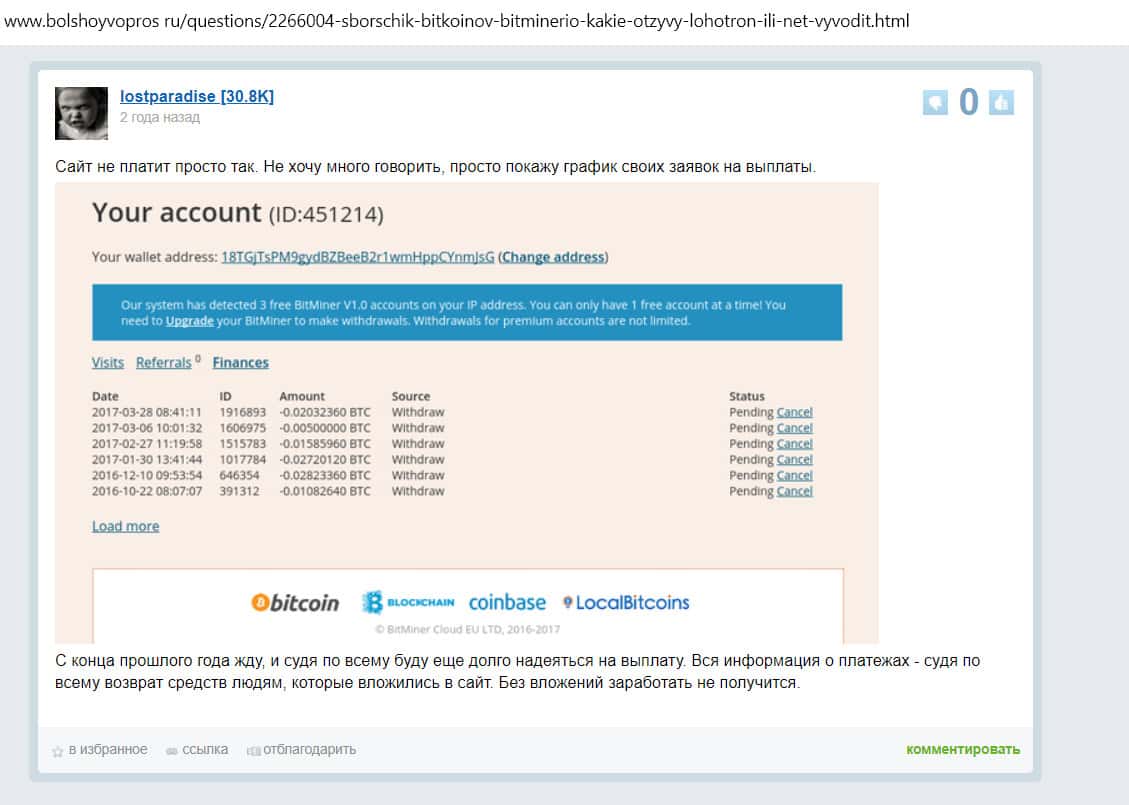This screenshot has height=805, width=1129.
Task: Click the отблагодарить thank icon
Action: point(253,751)
